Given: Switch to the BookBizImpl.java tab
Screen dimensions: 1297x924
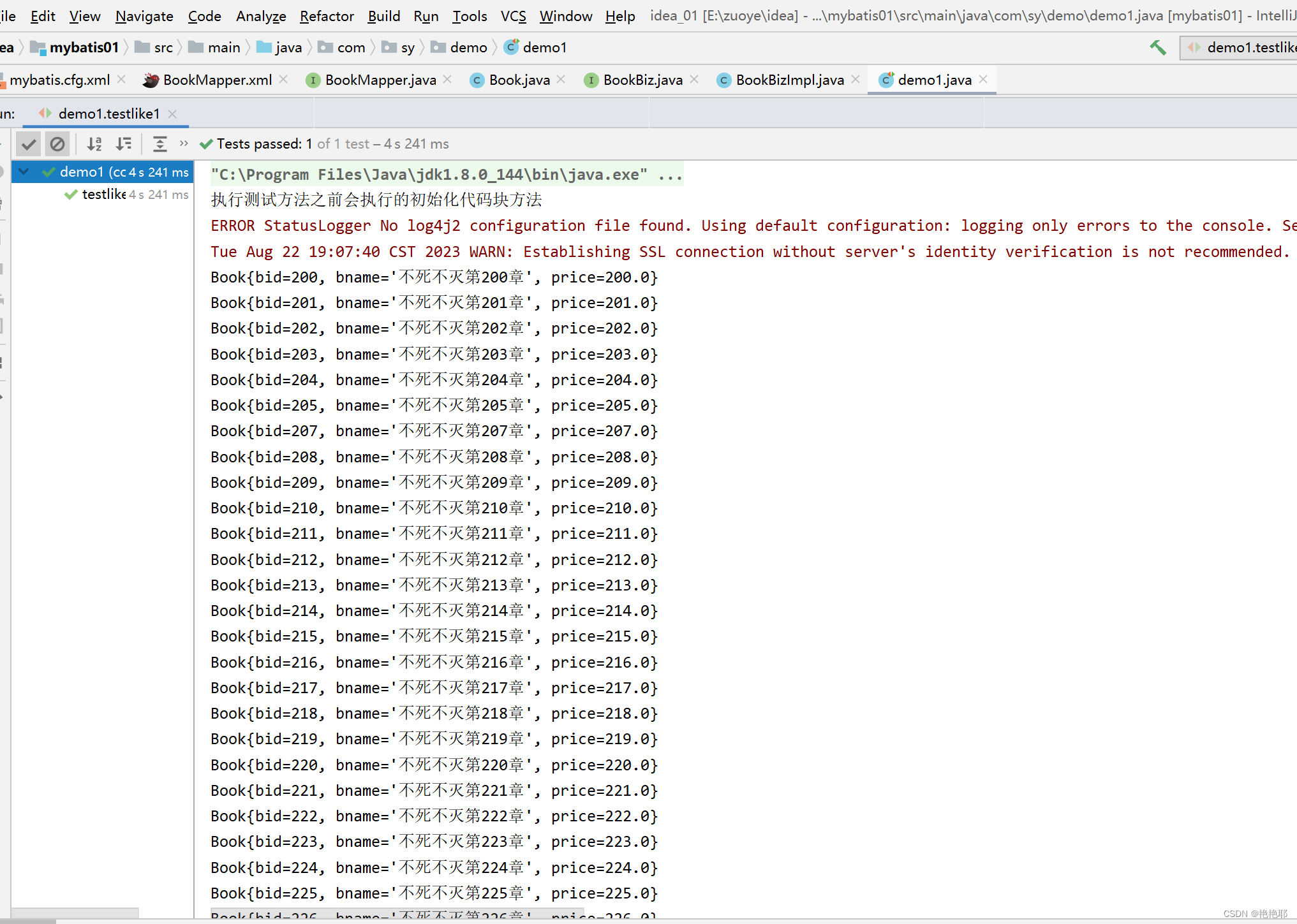Looking at the screenshot, I should [x=789, y=80].
